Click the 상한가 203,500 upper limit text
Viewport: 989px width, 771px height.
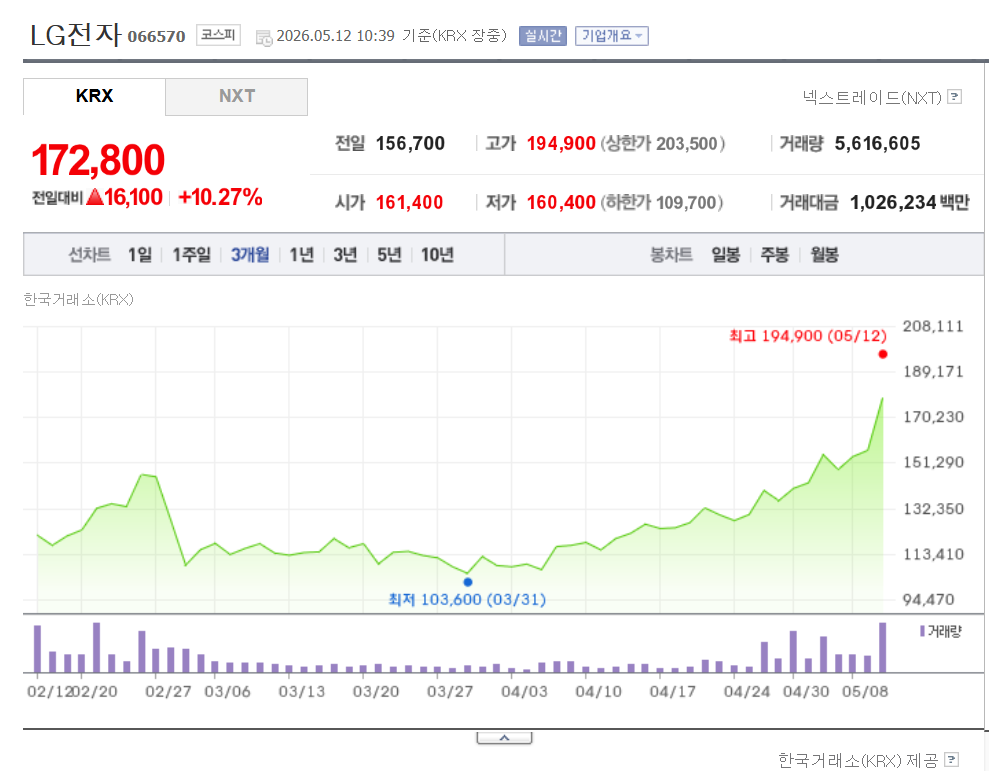click(662, 144)
